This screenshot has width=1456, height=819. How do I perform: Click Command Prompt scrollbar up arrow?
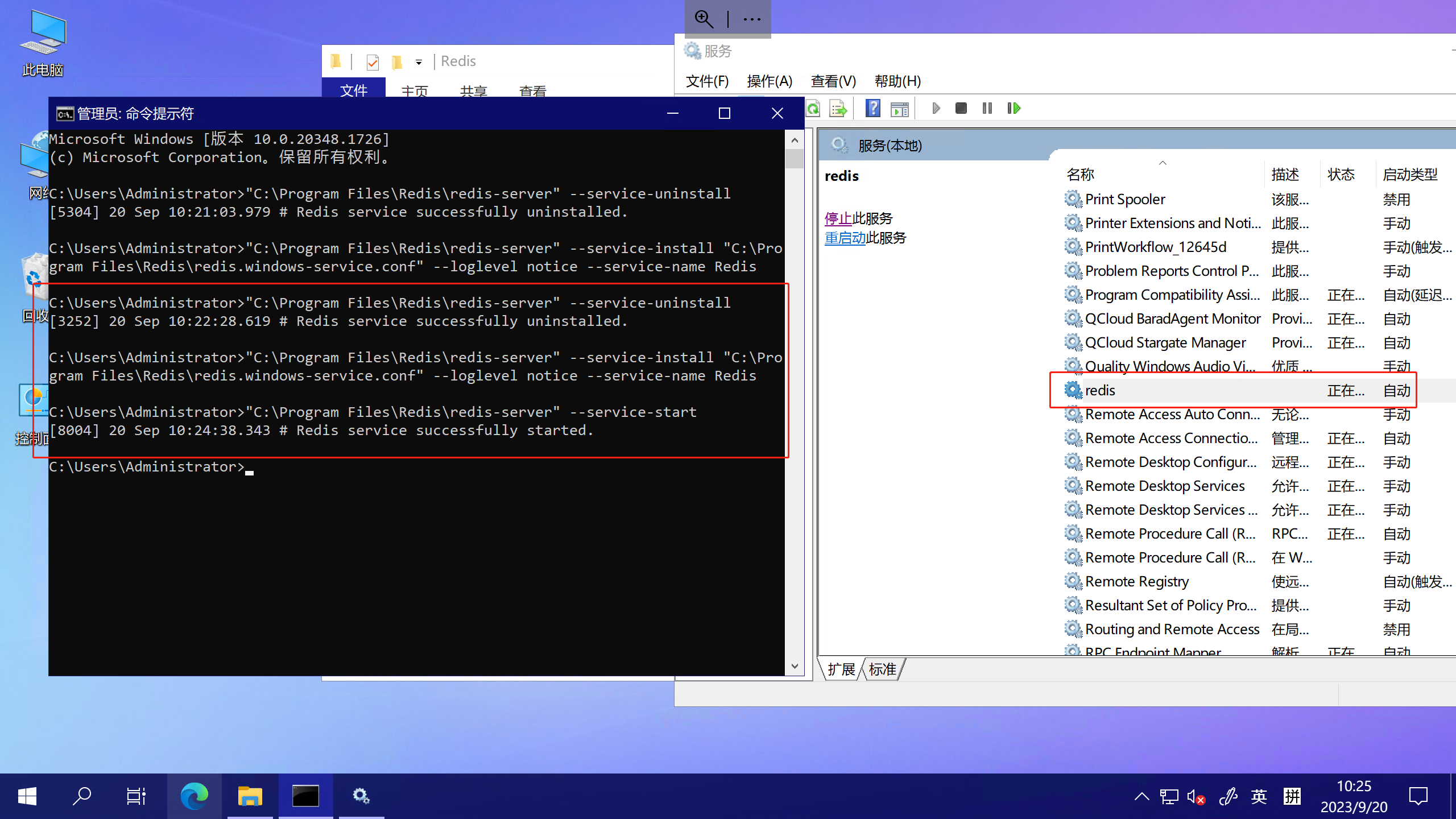(795, 140)
